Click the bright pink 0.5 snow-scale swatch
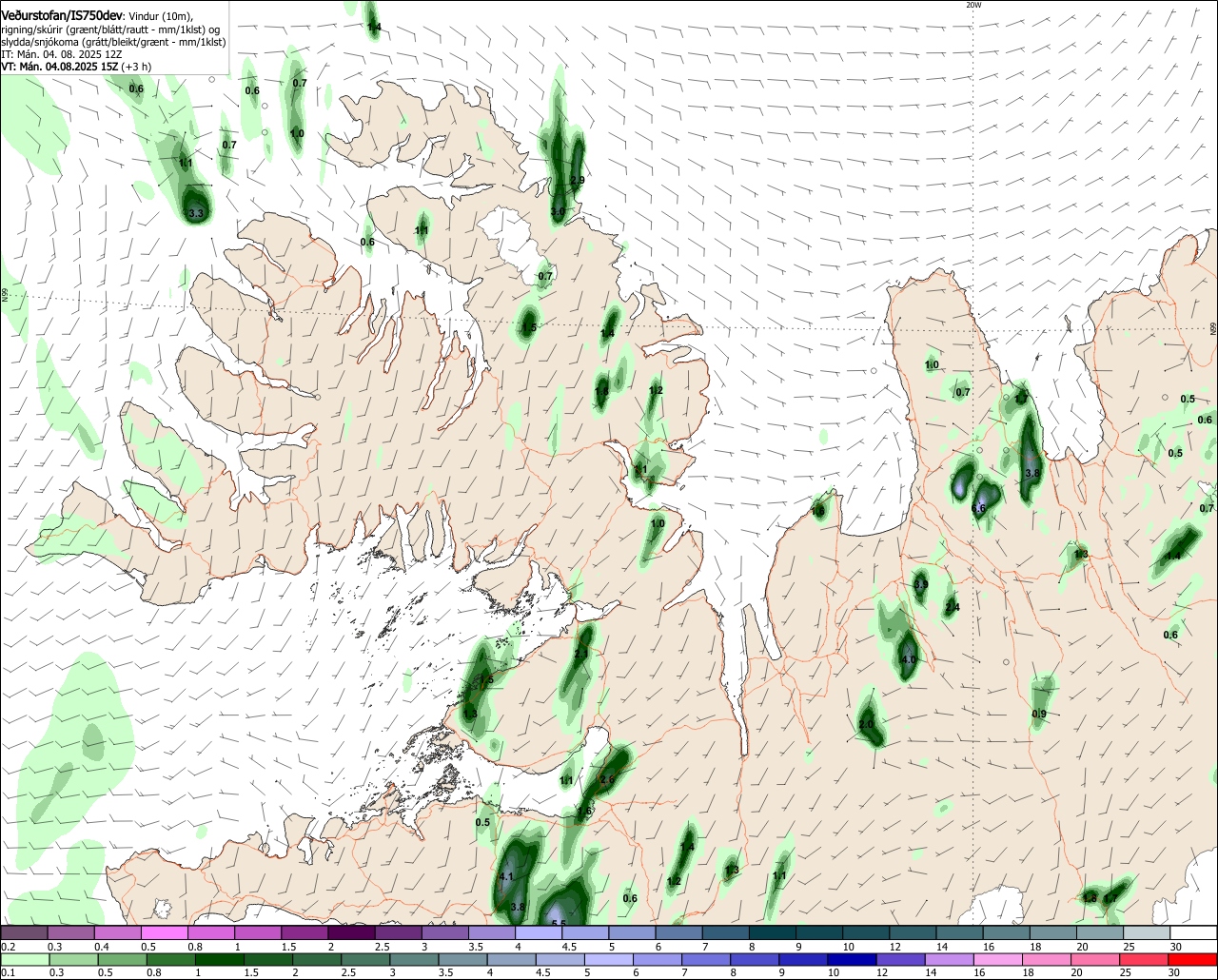 coord(164,933)
